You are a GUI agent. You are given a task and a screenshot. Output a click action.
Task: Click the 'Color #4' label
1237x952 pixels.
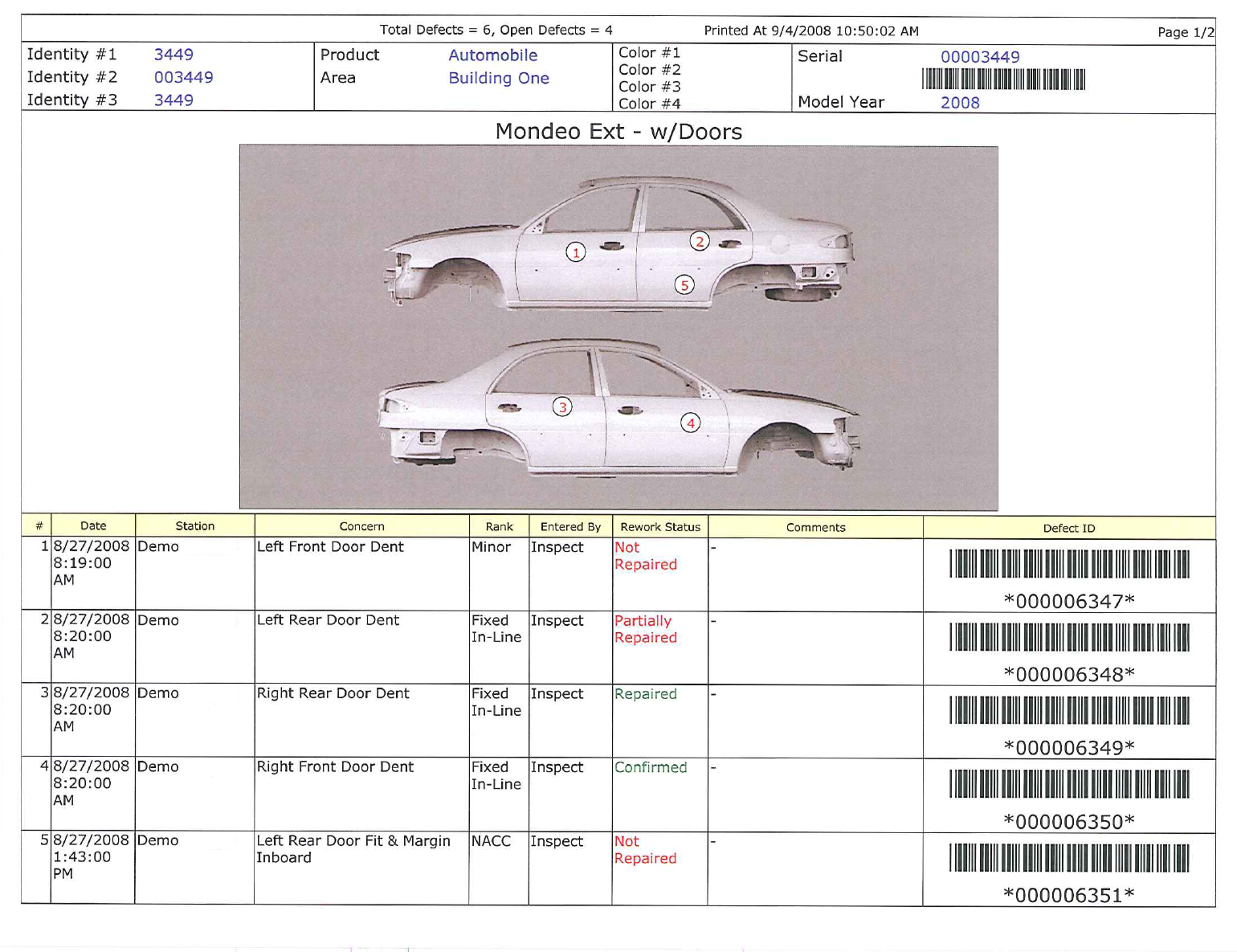pos(649,104)
